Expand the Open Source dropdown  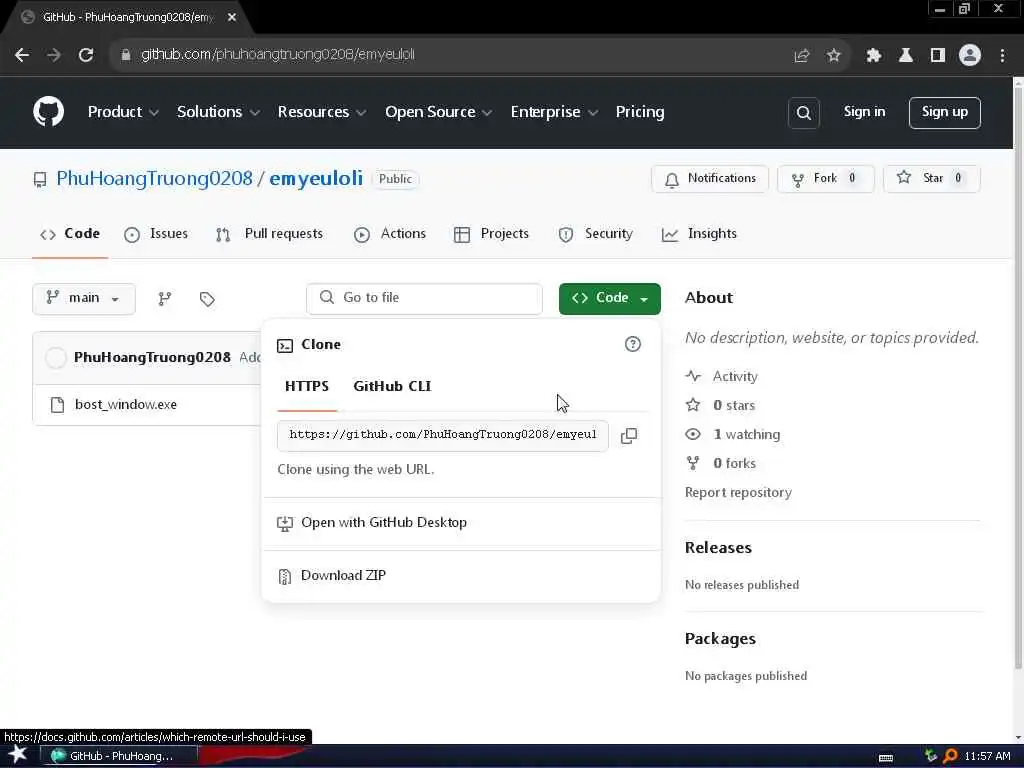click(438, 112)
